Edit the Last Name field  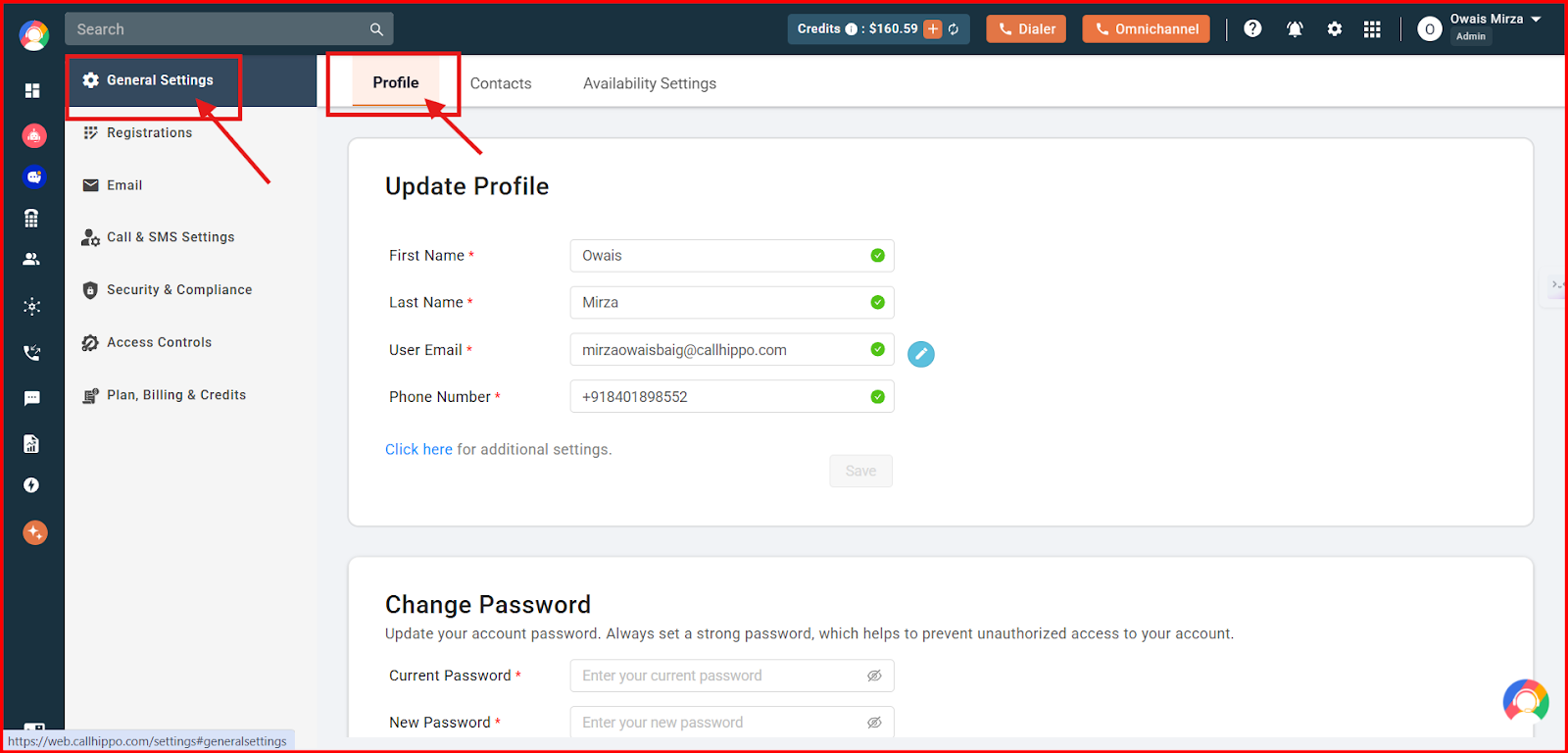pos(732,303)
